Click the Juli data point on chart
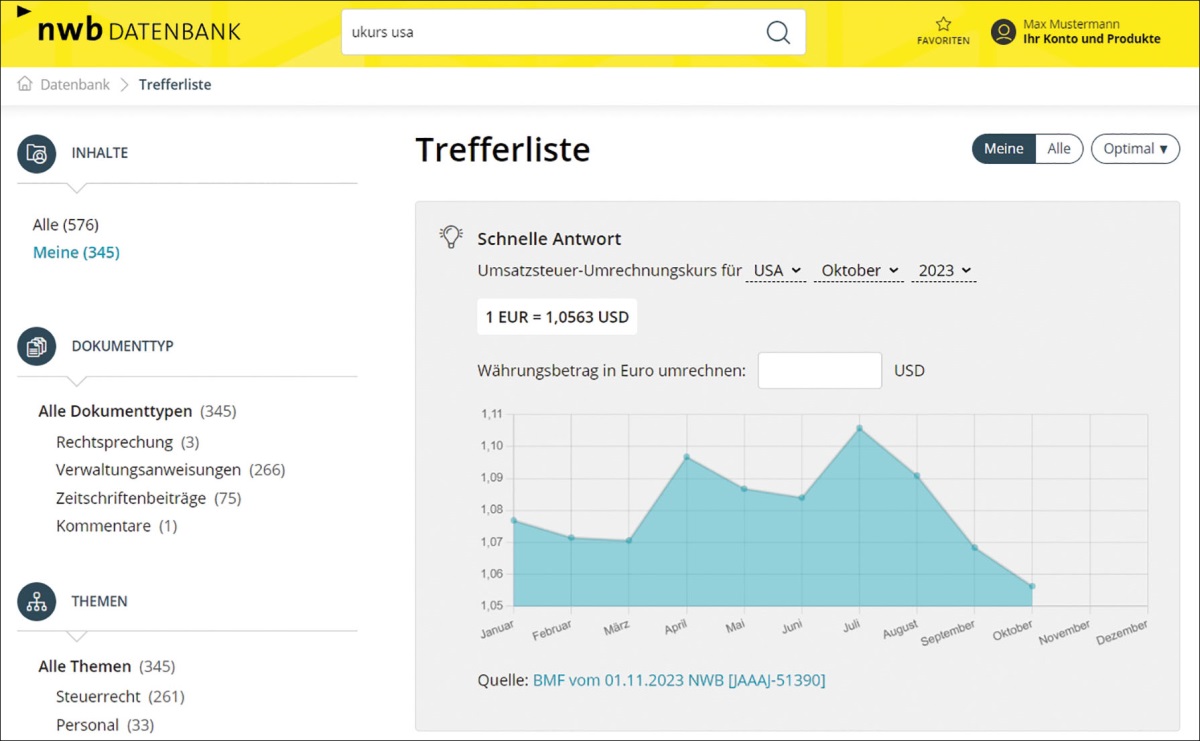Viewport: 1200px width, 741px height. (x=859, y=429)
